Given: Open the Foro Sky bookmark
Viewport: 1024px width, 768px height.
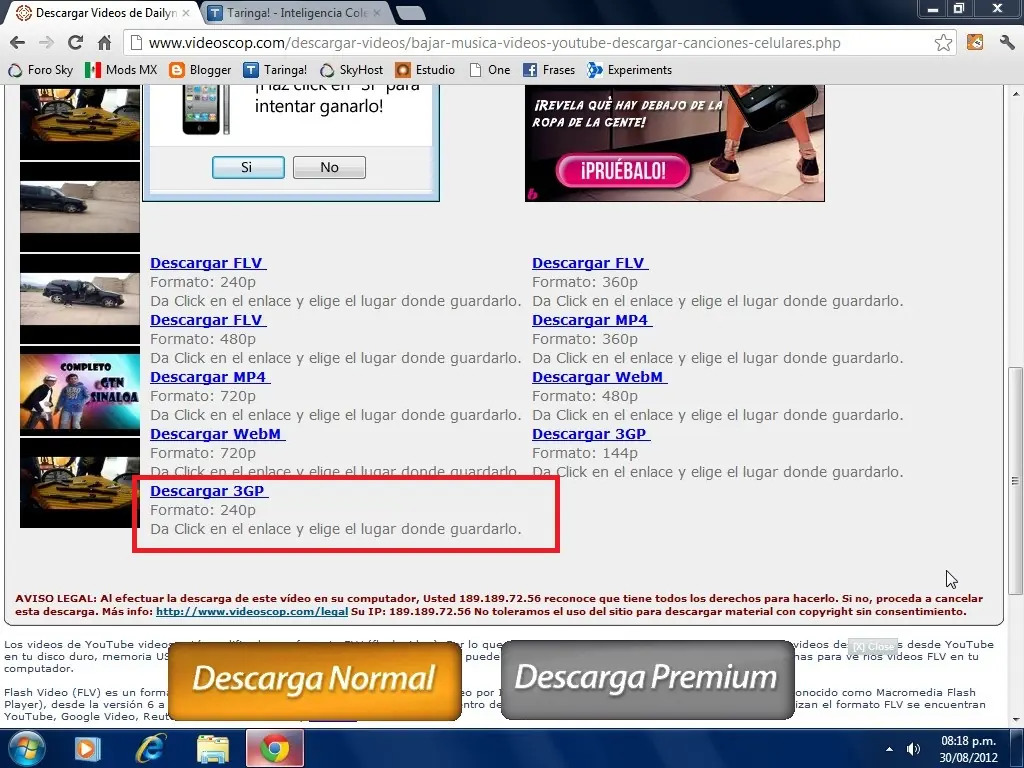Looking at the screenshot, I should pyautogui.click(x=40, y=70).
